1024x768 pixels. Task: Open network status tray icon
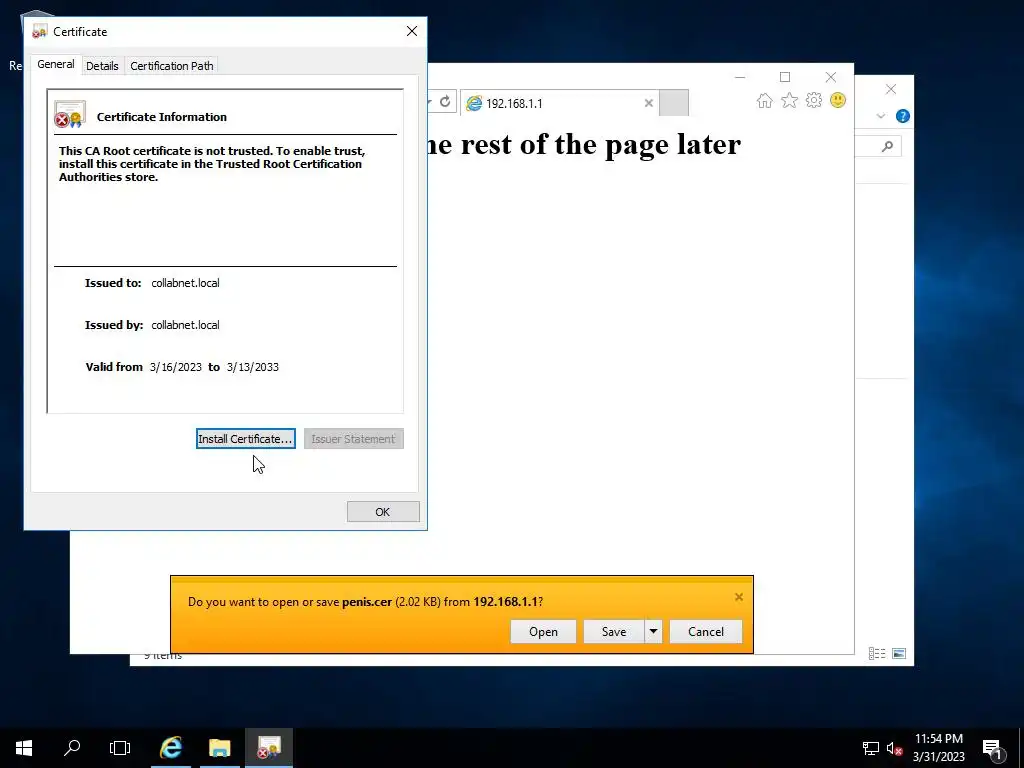[871, 748]
